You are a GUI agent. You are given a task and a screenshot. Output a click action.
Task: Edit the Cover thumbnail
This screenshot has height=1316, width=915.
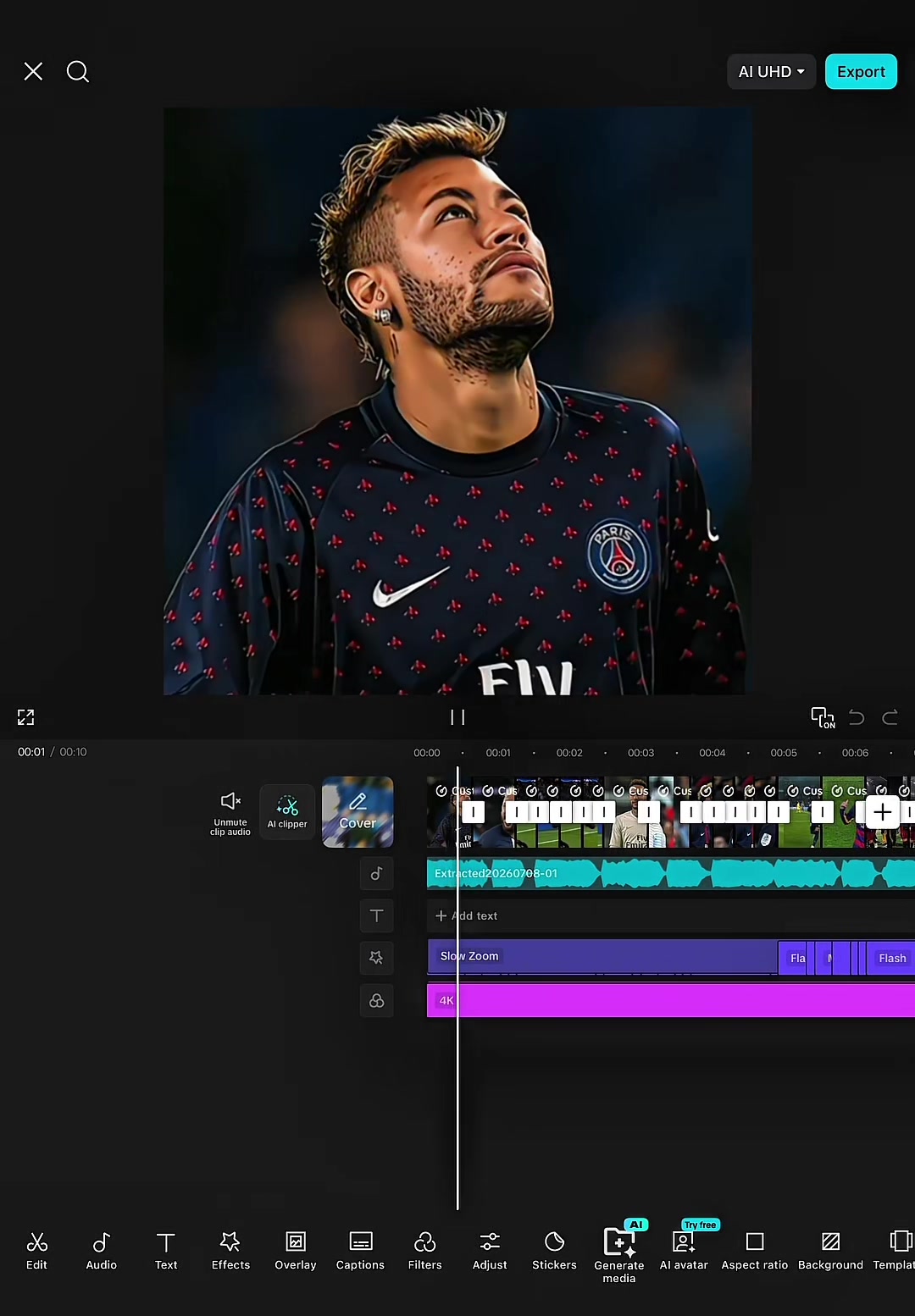pyautogui.click(x=358, y=812)
